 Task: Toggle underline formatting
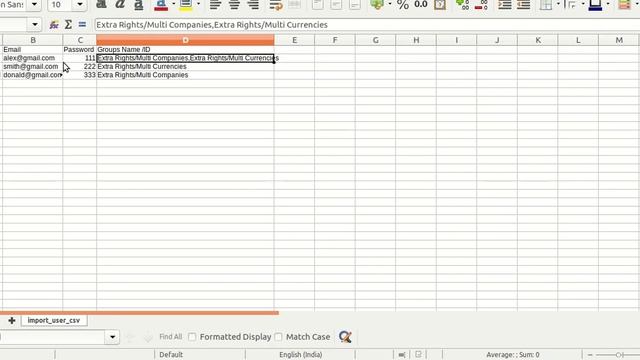(x=138, y=5)
